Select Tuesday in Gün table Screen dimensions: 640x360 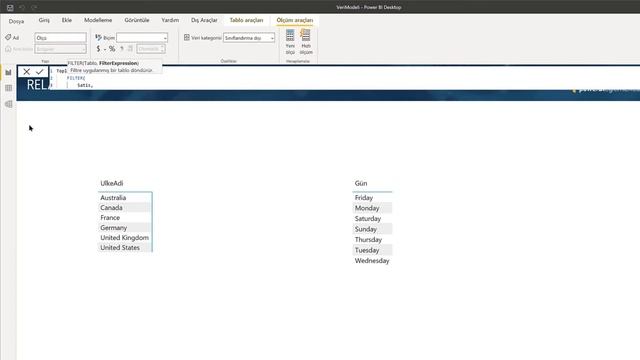pos(367,250)
